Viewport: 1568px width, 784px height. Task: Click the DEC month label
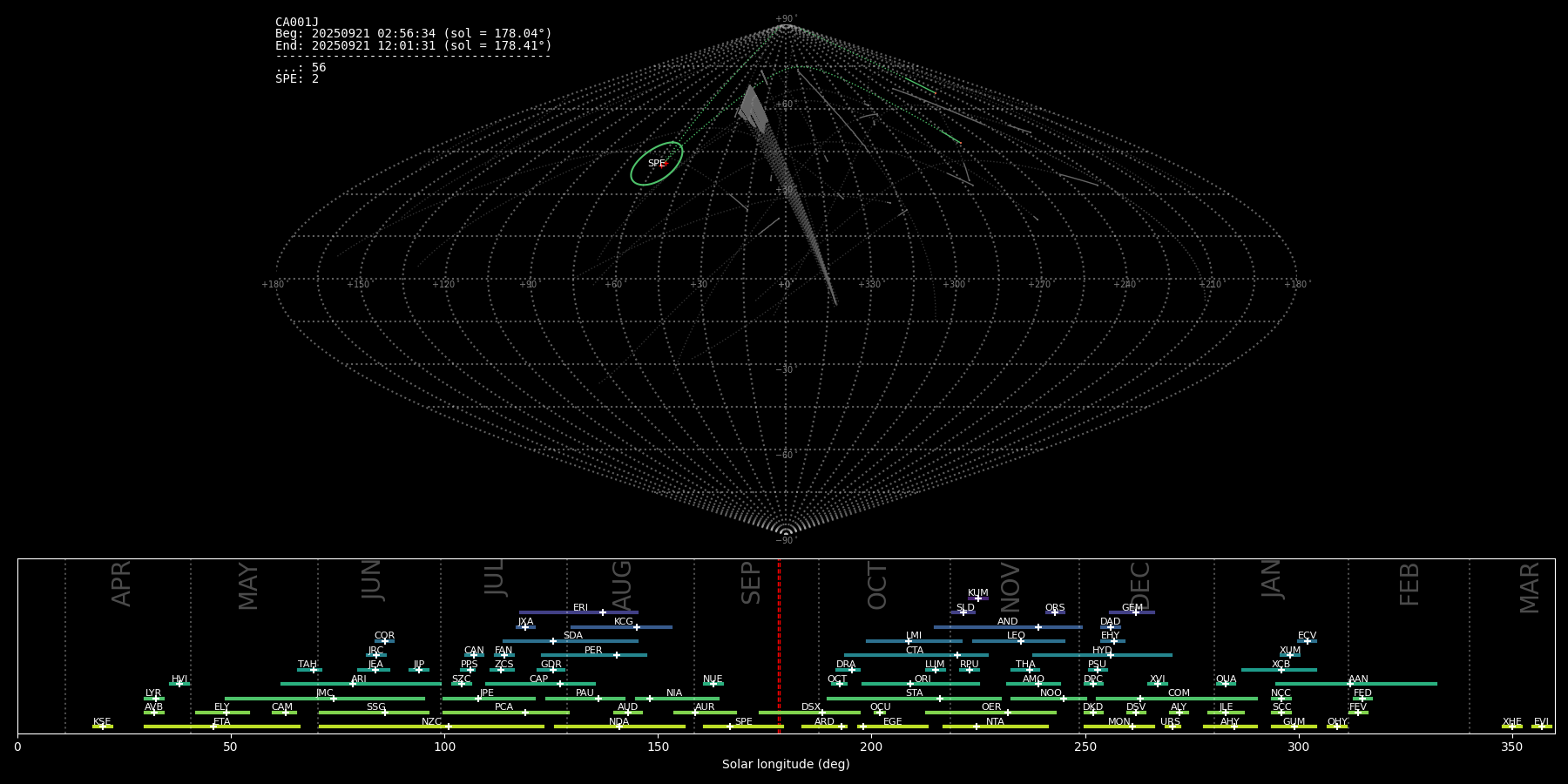pos(1140,585)
